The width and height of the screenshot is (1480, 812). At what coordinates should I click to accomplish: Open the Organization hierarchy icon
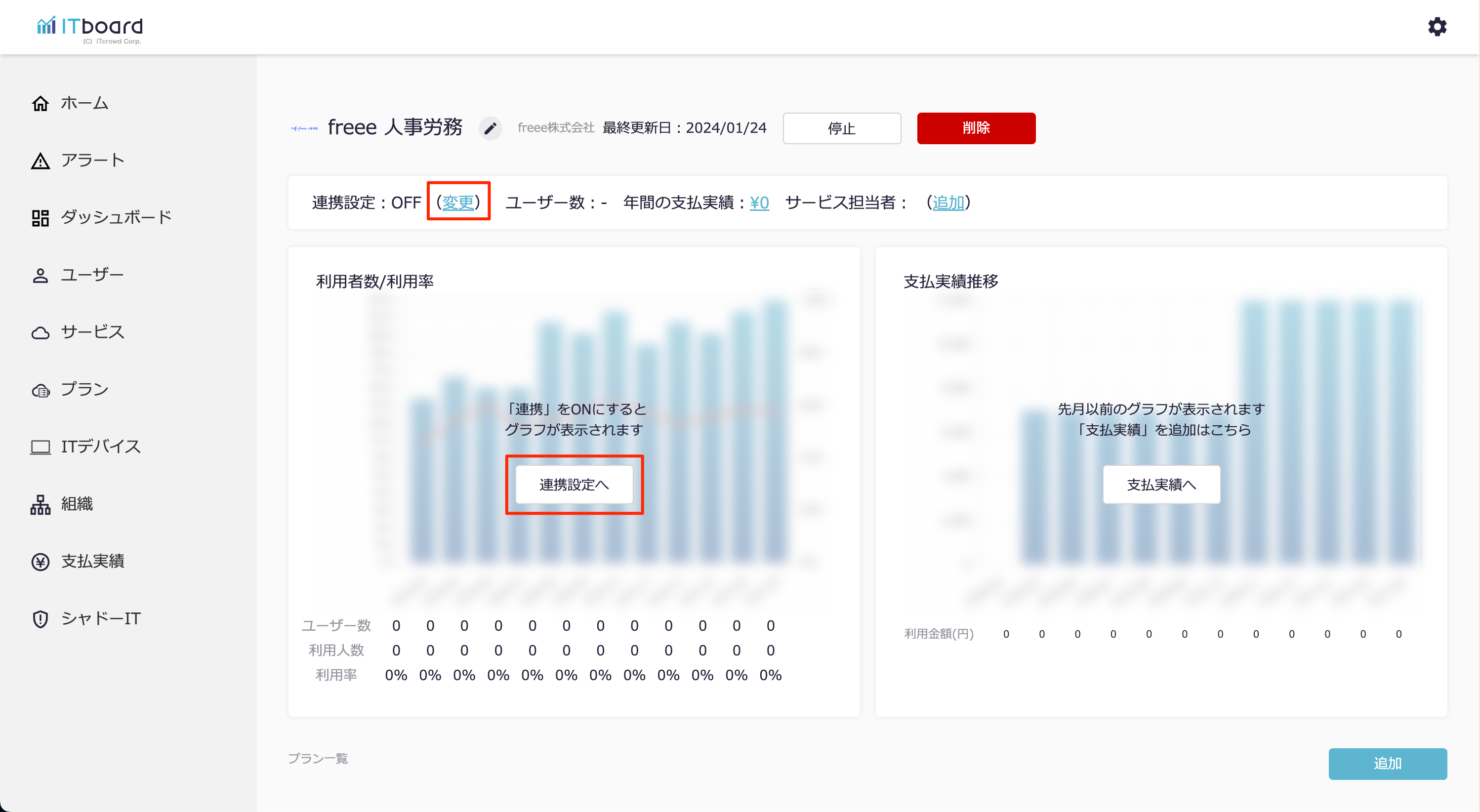coord(40,504)
